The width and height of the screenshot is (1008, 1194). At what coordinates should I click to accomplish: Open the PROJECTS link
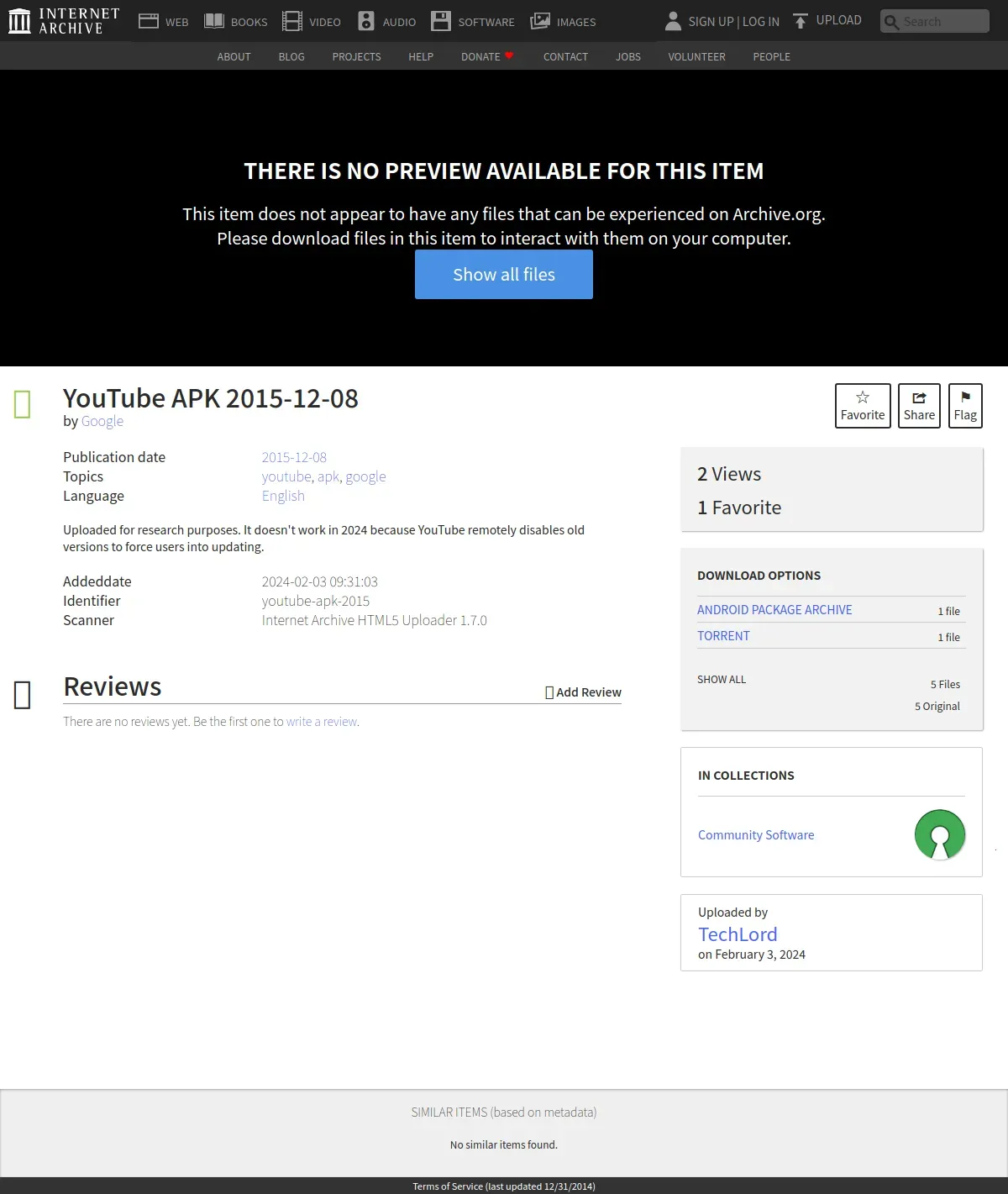356,56
